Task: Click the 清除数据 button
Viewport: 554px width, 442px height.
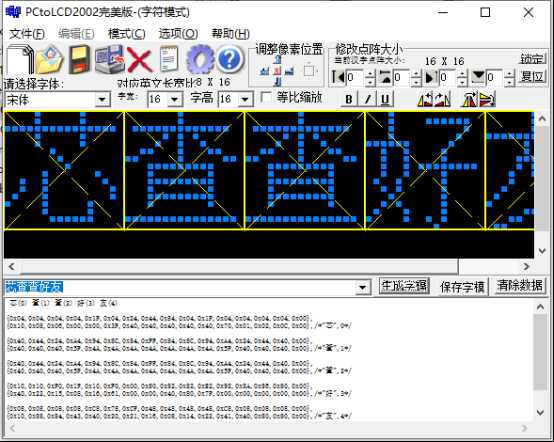Action: [x=519, y=286]
